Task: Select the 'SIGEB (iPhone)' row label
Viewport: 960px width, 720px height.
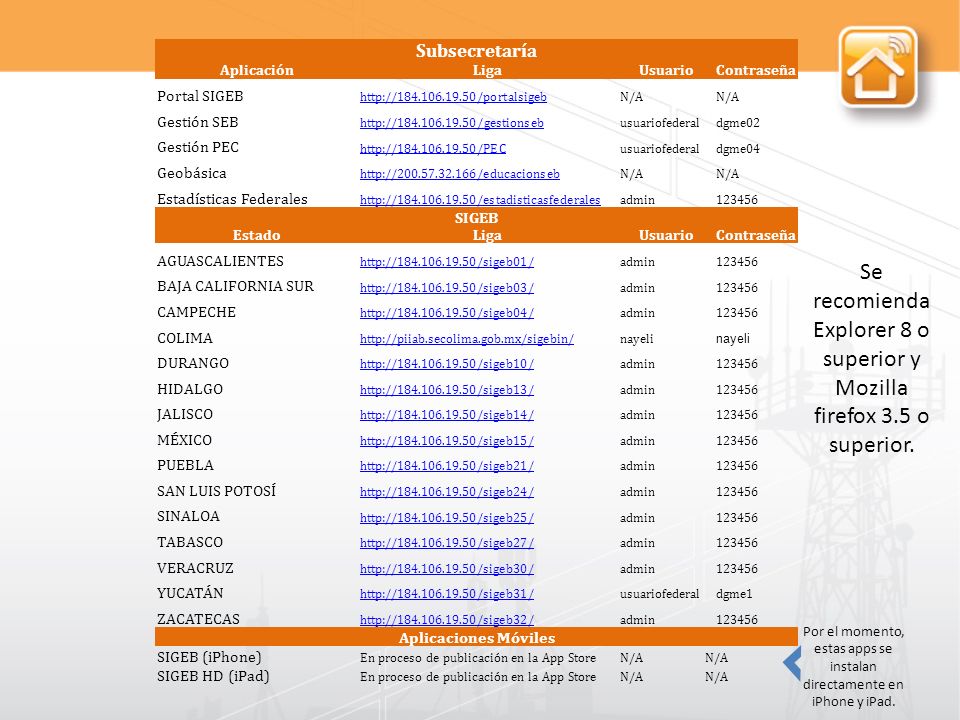Action: pyautogui.click(x=209, y=658)
